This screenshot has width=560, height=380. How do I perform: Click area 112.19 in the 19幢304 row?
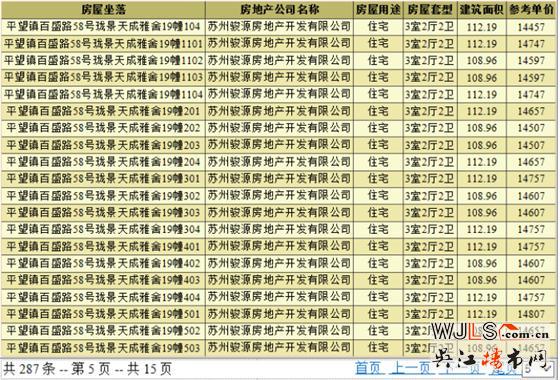[482, 230]
